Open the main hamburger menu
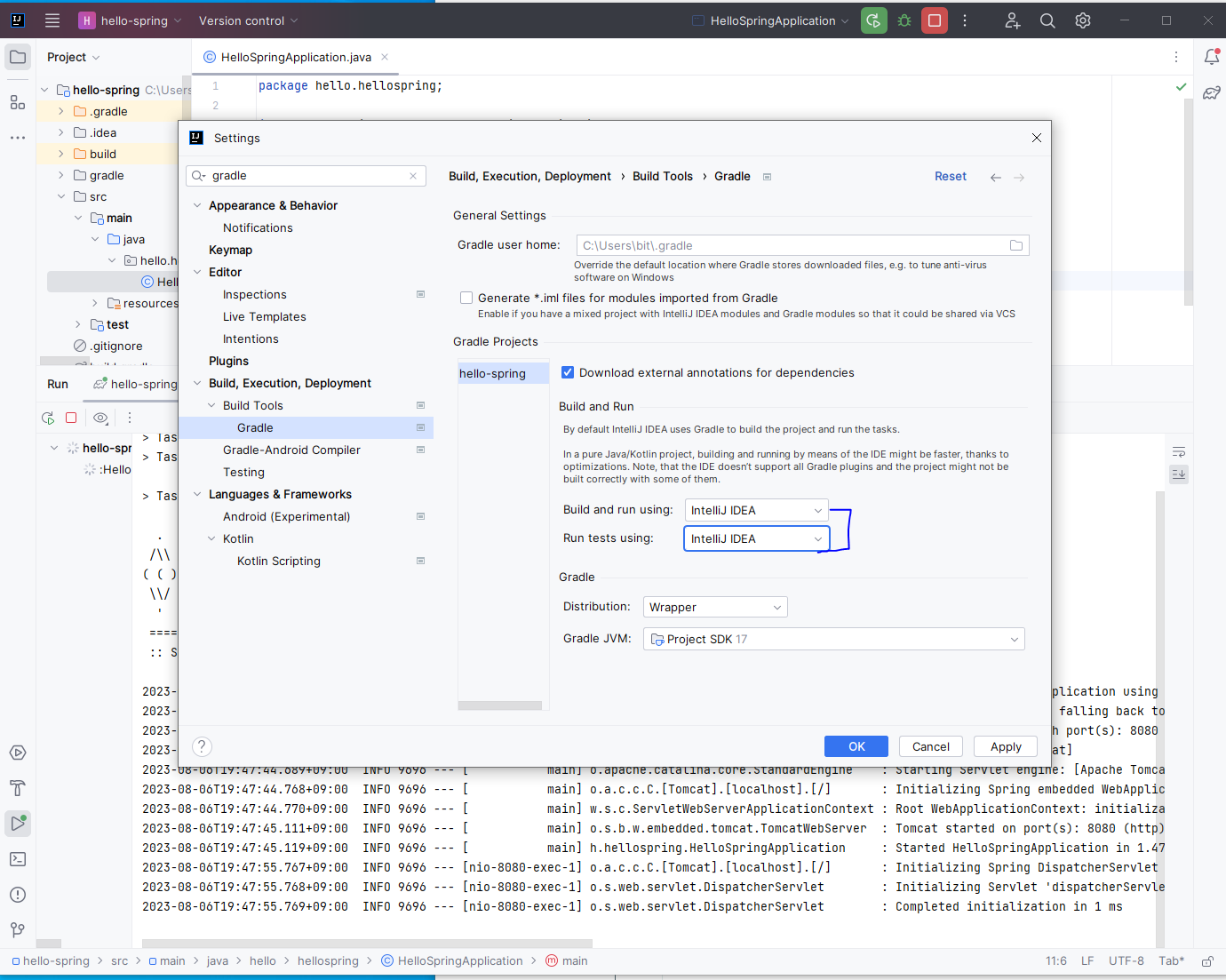1226x980 pixels. point(52,20)
